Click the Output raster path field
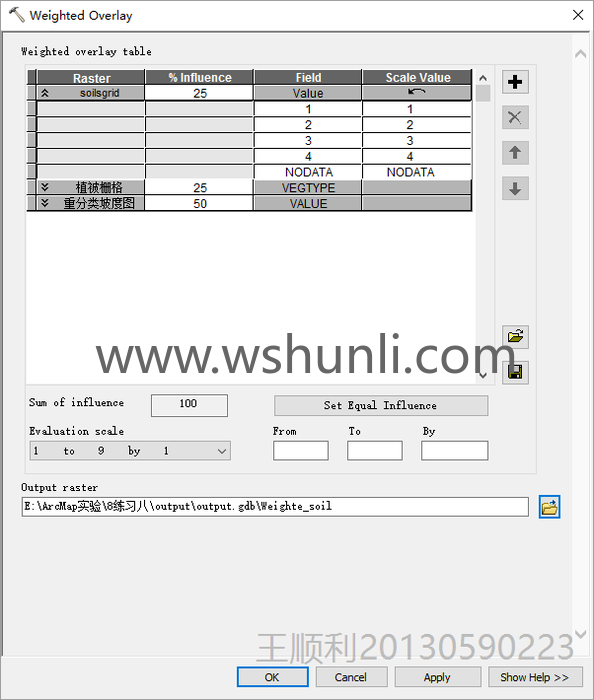This screenshot has width=594, height=700. click(275, 507)
